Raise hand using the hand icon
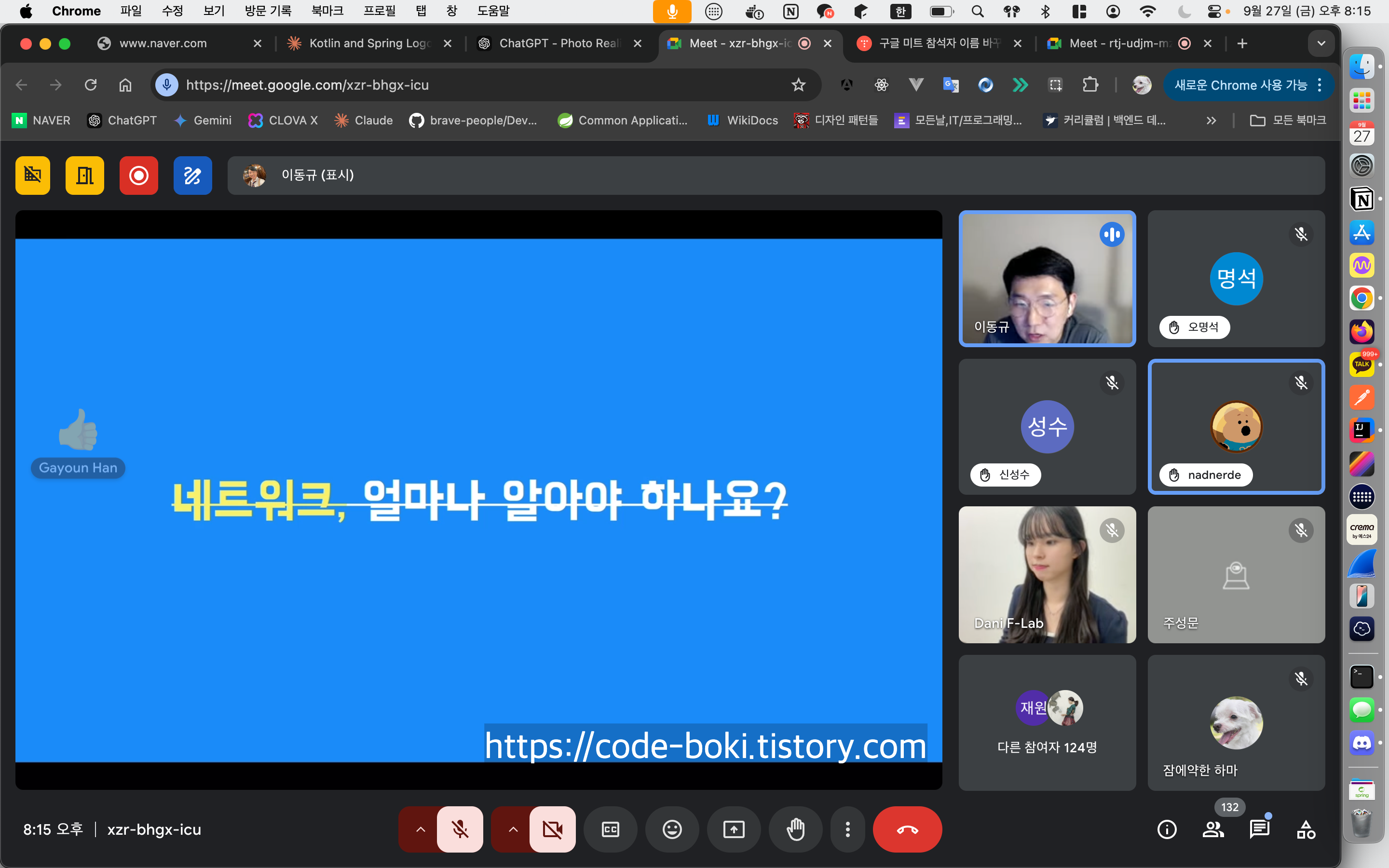This screenshot has width=1389, height=868. point(795,829)
